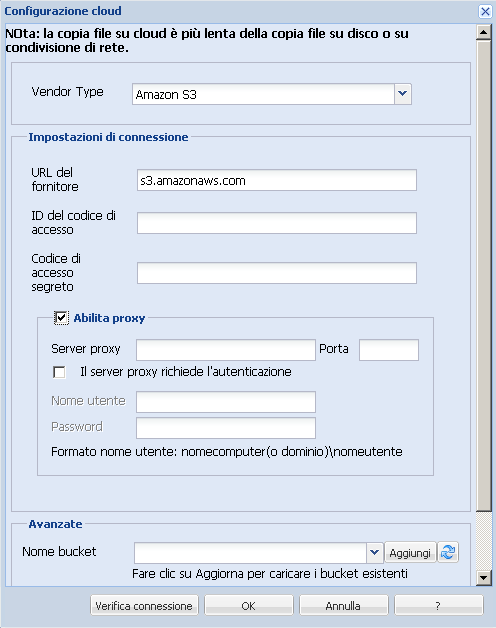This screenshot has height=628, width=496.
Task: Open help with the ? button
Action: (x=438, y=605)
